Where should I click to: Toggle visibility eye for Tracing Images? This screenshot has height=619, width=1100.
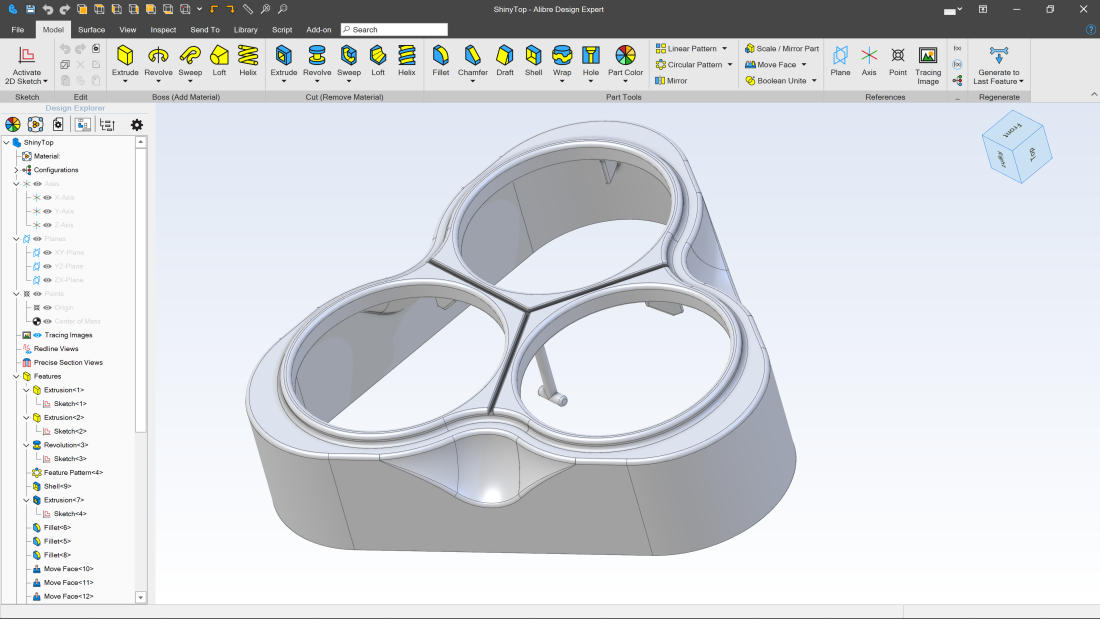click(x=37, y=335)
